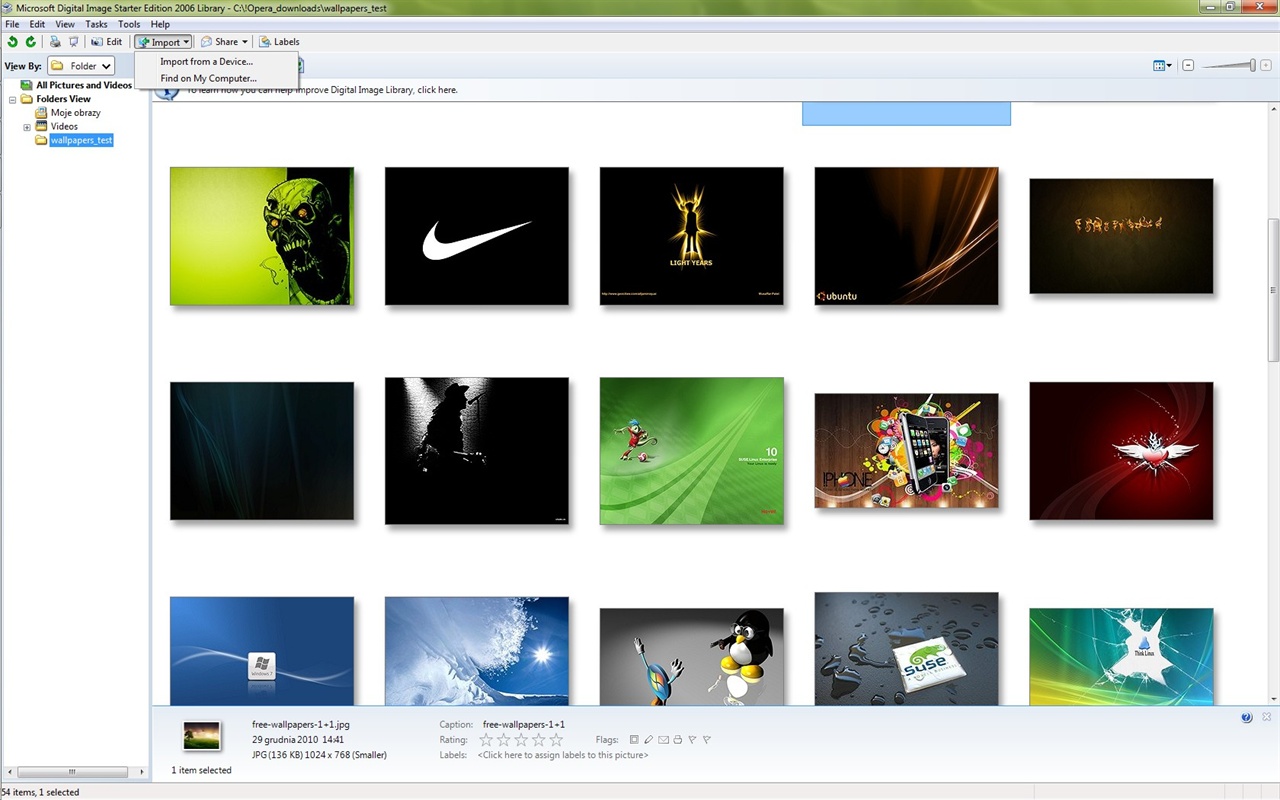Choose Import from a Device menu entry

tap(207, 62)
